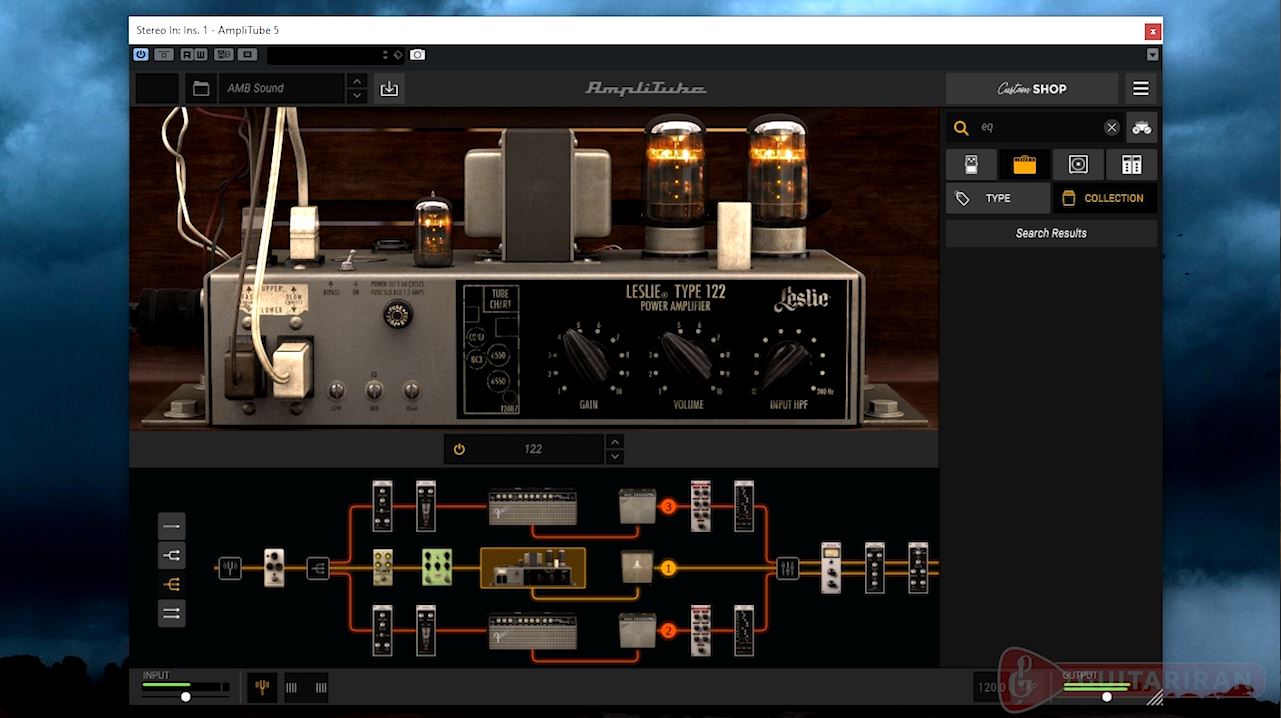
Task: Open the Custom SHOP
Action: click(1032, 88)
